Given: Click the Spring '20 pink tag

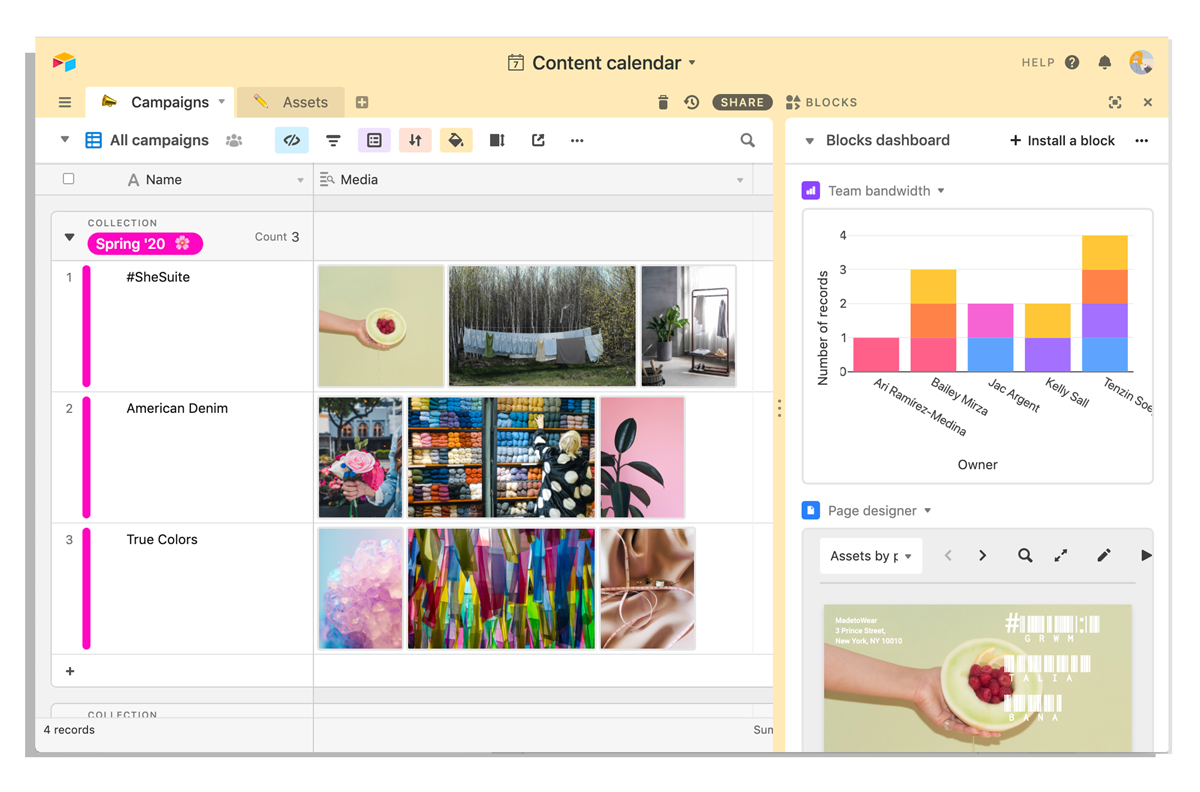Looking at the screenshot, I should (x=145, y=243).
